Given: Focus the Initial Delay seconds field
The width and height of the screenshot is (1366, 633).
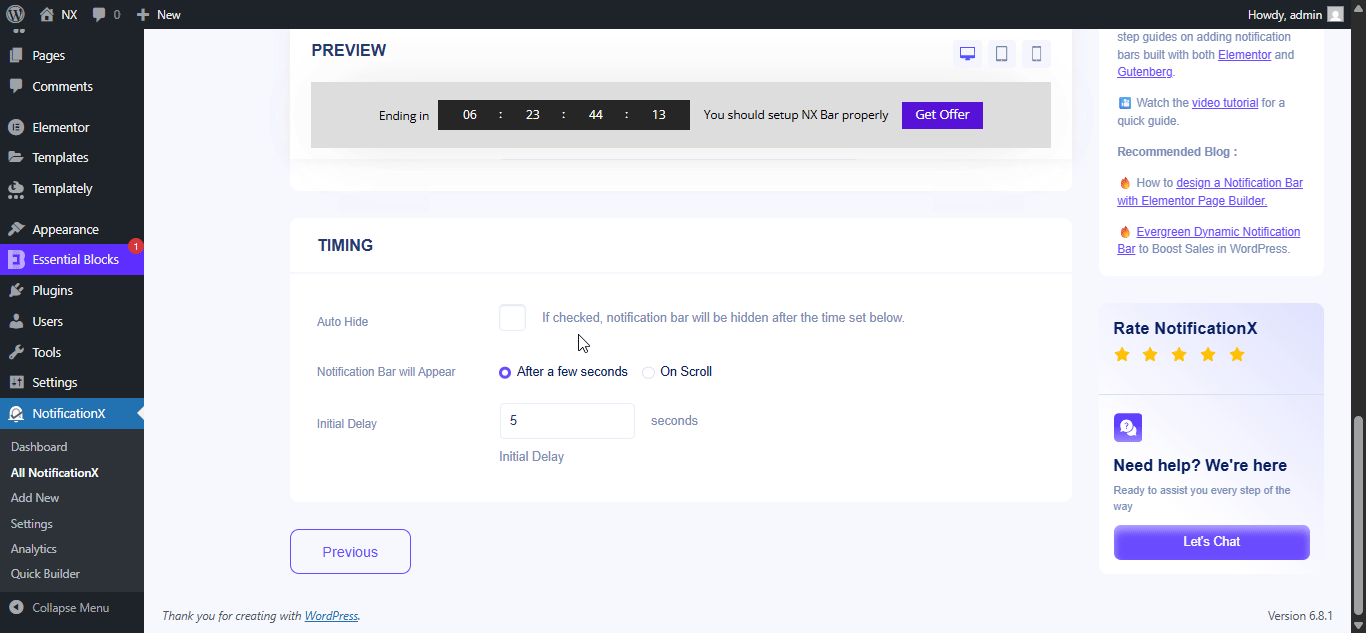Looking at the screenshot, I should pyautogui.click(x=567, y=421).
